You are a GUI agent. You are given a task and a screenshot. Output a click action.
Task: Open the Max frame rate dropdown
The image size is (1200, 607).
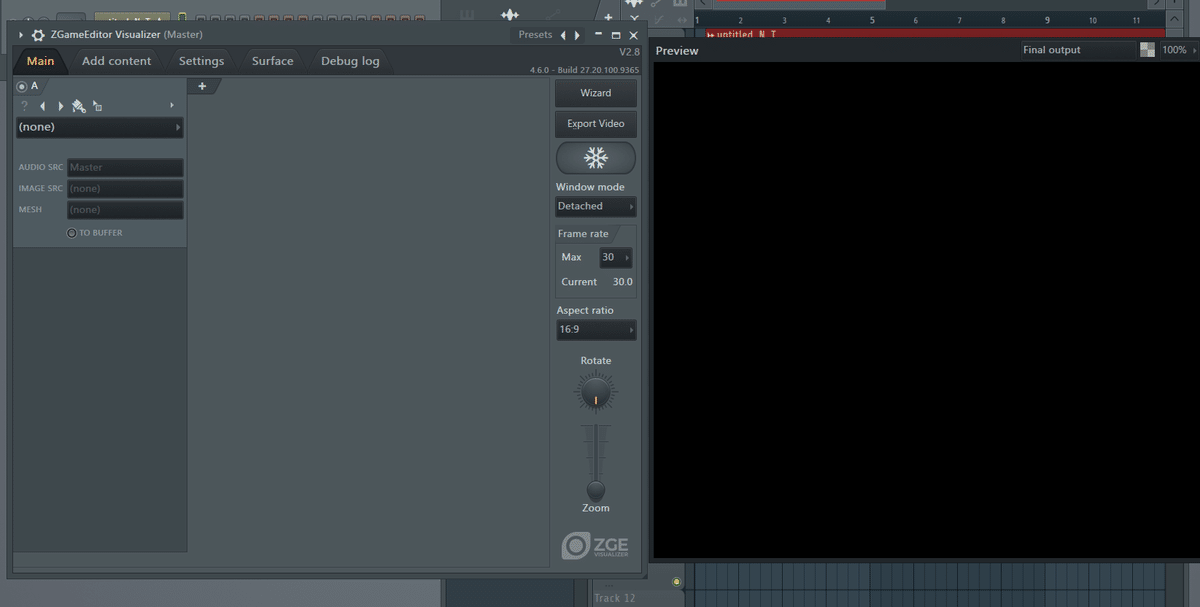coord(615,257)
